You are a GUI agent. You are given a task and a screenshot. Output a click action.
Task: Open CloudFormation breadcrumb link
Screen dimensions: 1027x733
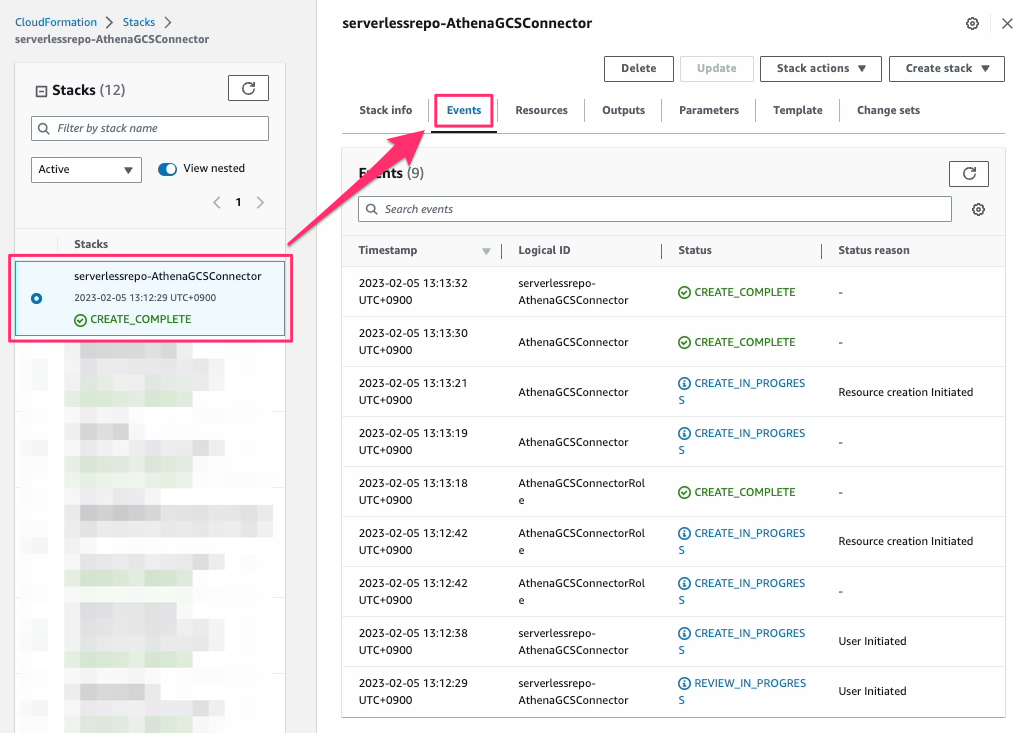click(x=56, y=22)
